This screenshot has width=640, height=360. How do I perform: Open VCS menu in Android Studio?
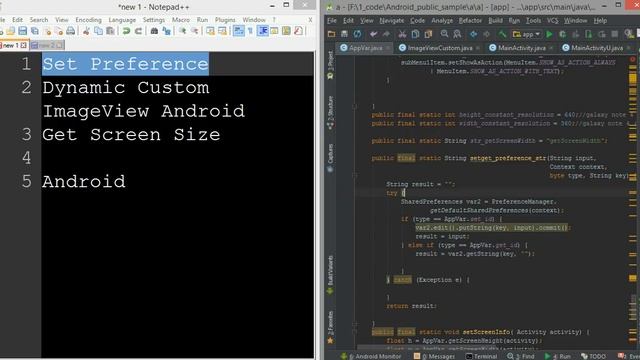point(553,20)
